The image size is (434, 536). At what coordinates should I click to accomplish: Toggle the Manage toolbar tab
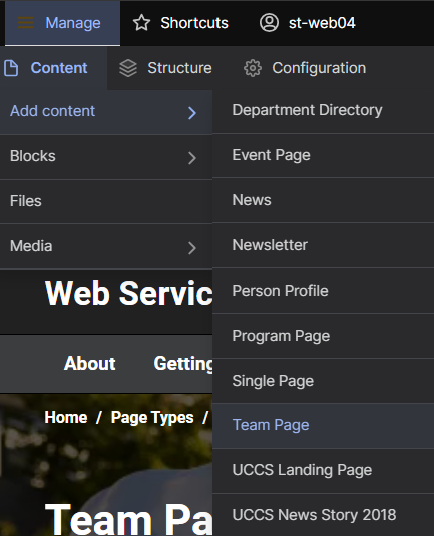(63, 23)
